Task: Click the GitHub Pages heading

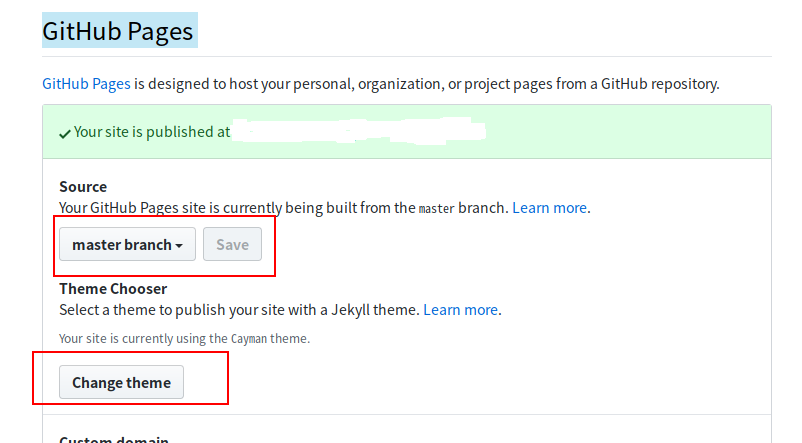Action: (118, 31)
